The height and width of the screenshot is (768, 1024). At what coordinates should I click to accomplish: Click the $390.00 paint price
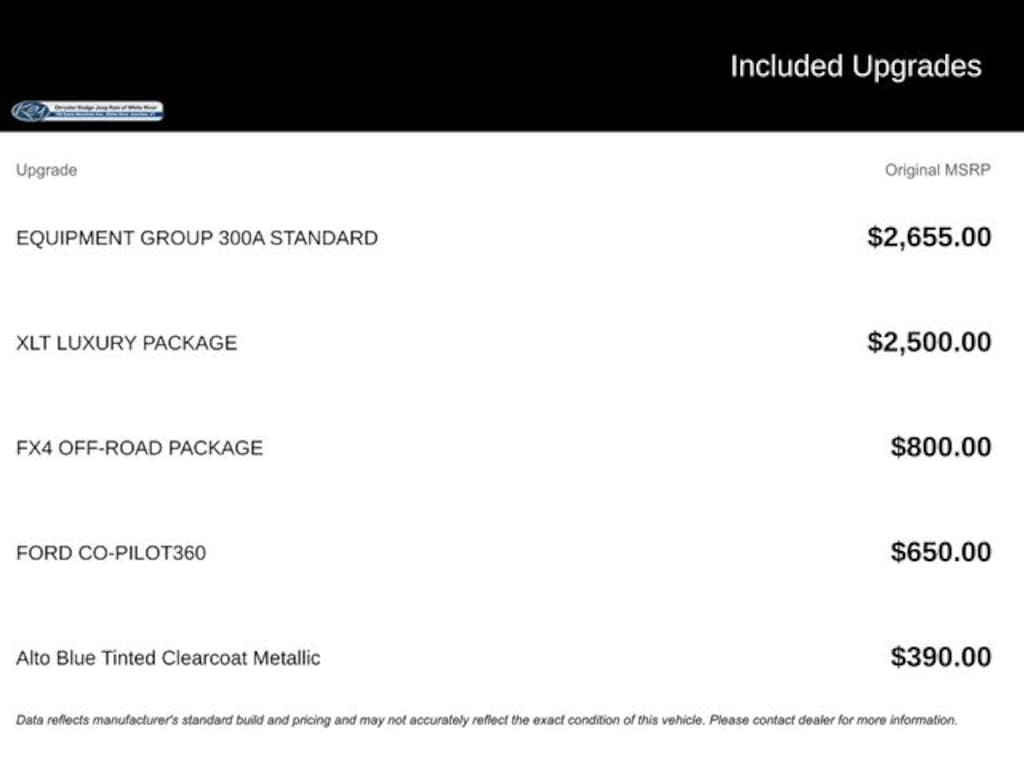pos(941,657)
